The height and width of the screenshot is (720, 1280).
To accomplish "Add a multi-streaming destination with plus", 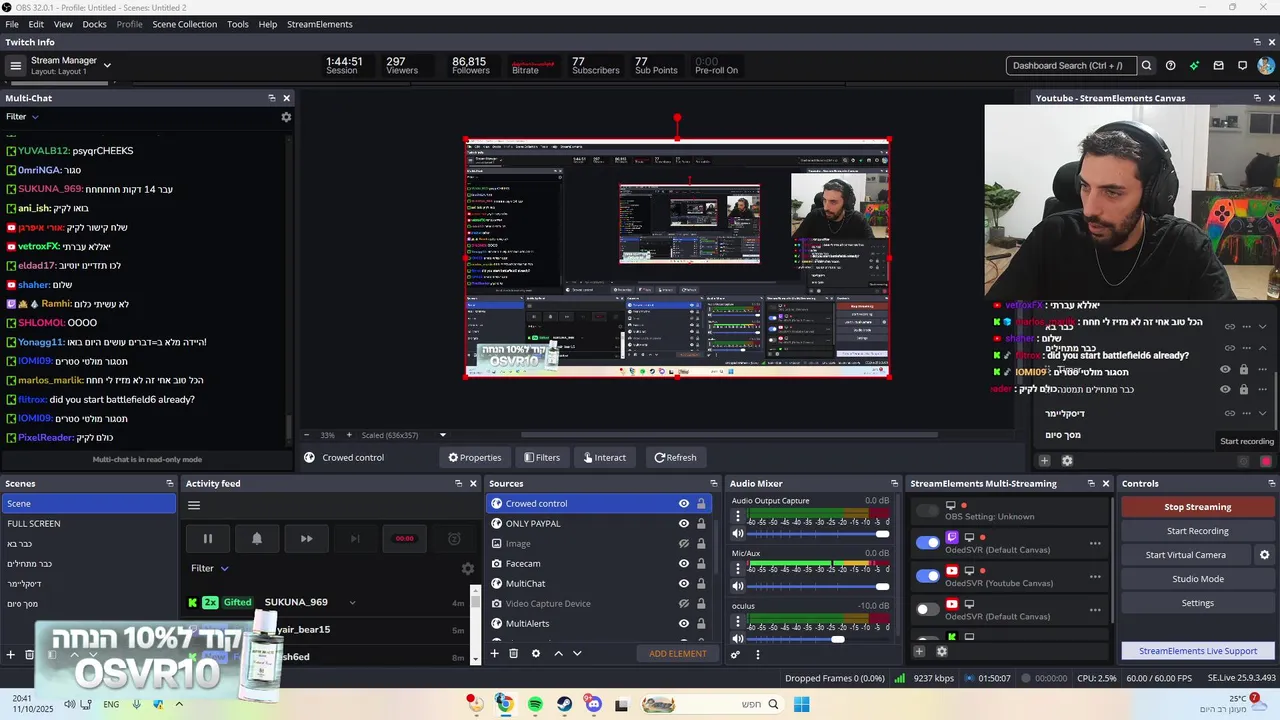I will pos(919,652).
